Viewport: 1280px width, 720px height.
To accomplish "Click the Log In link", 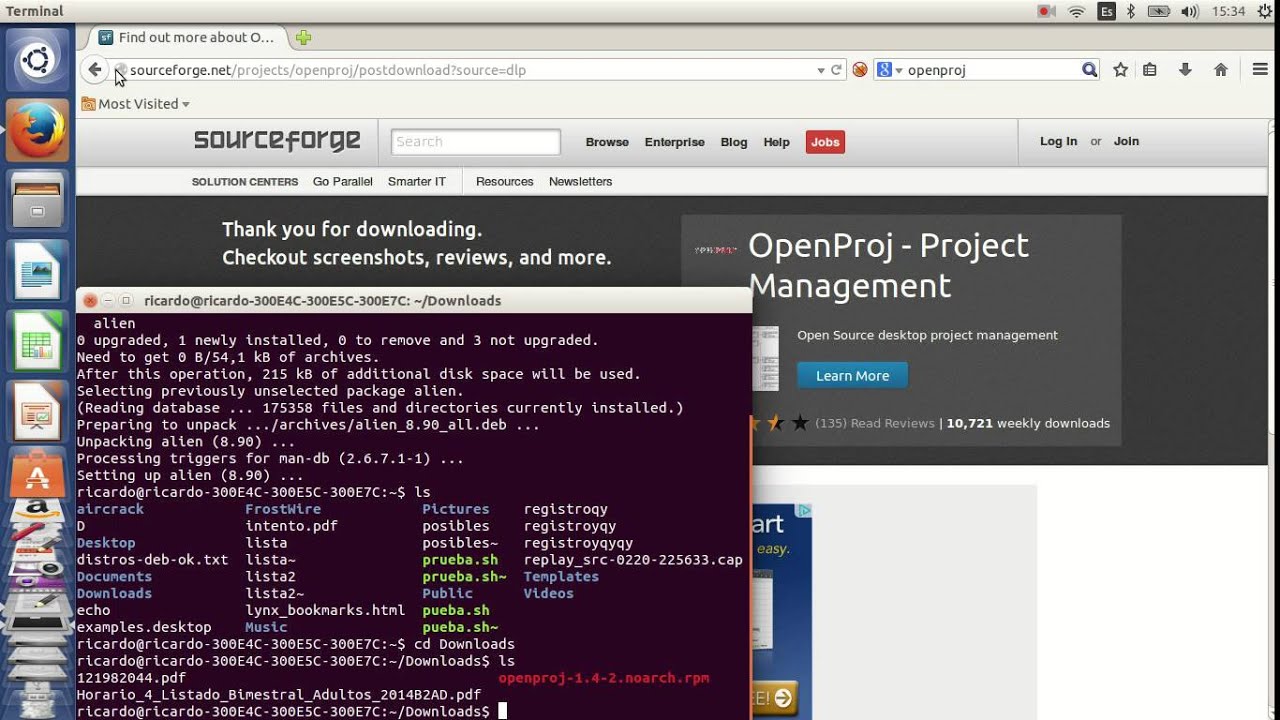I will coord(1058,141).
